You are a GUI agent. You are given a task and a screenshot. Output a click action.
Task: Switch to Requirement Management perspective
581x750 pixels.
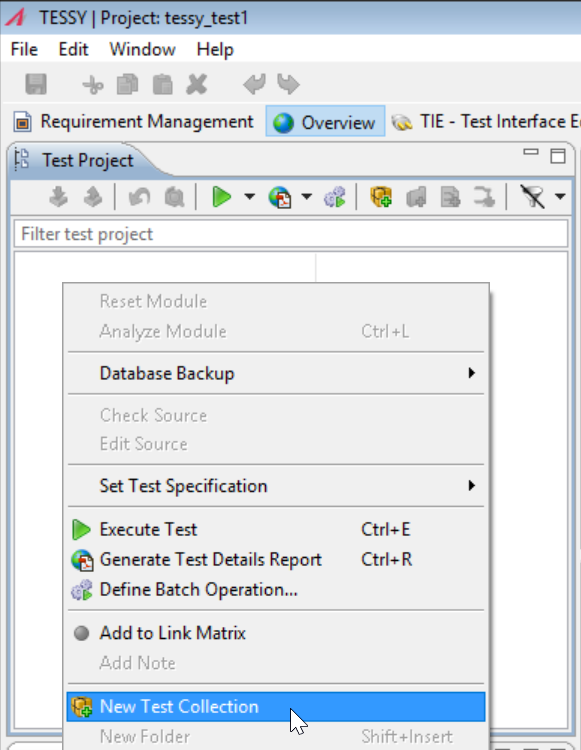(133, 121)
